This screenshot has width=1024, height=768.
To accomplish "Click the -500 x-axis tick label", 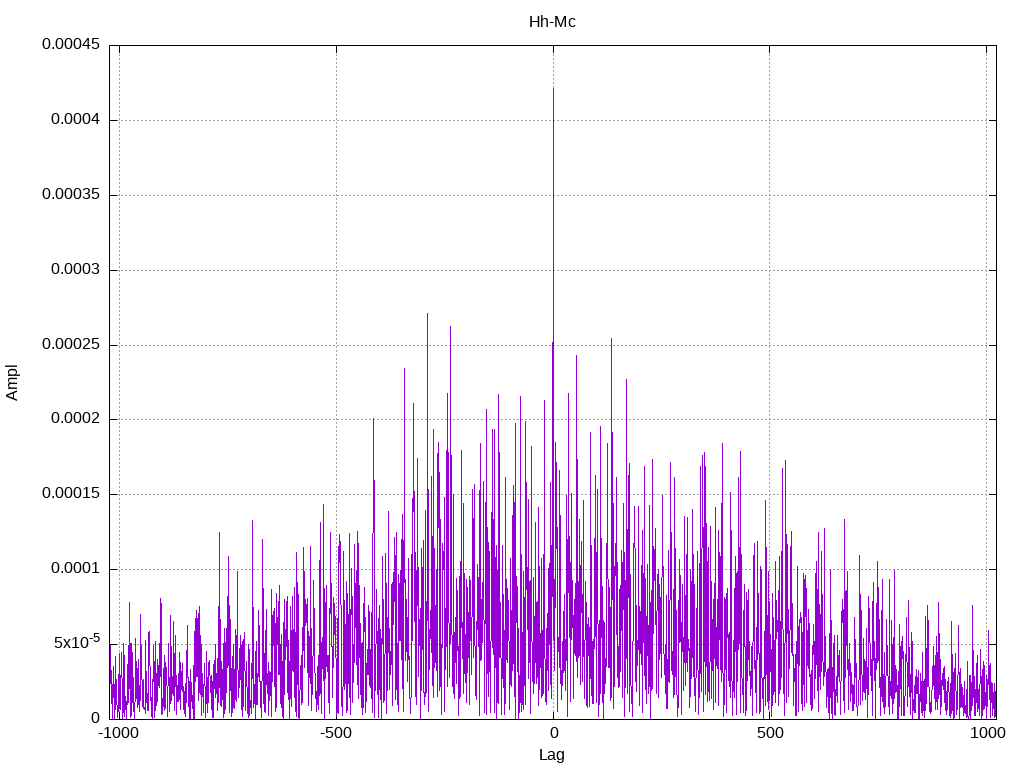I will click(x=336, y=732).
